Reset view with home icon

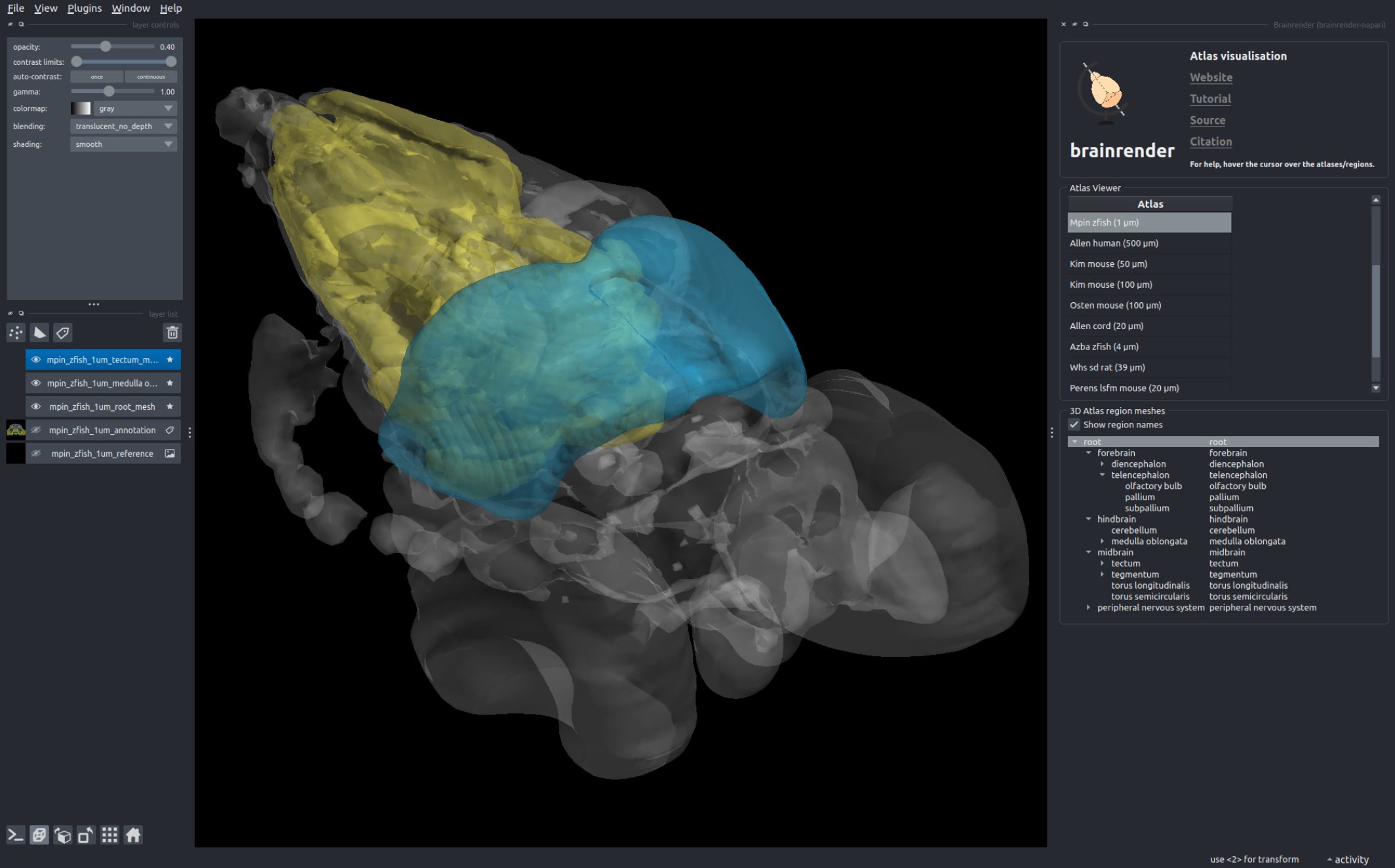tap(133, 835)
